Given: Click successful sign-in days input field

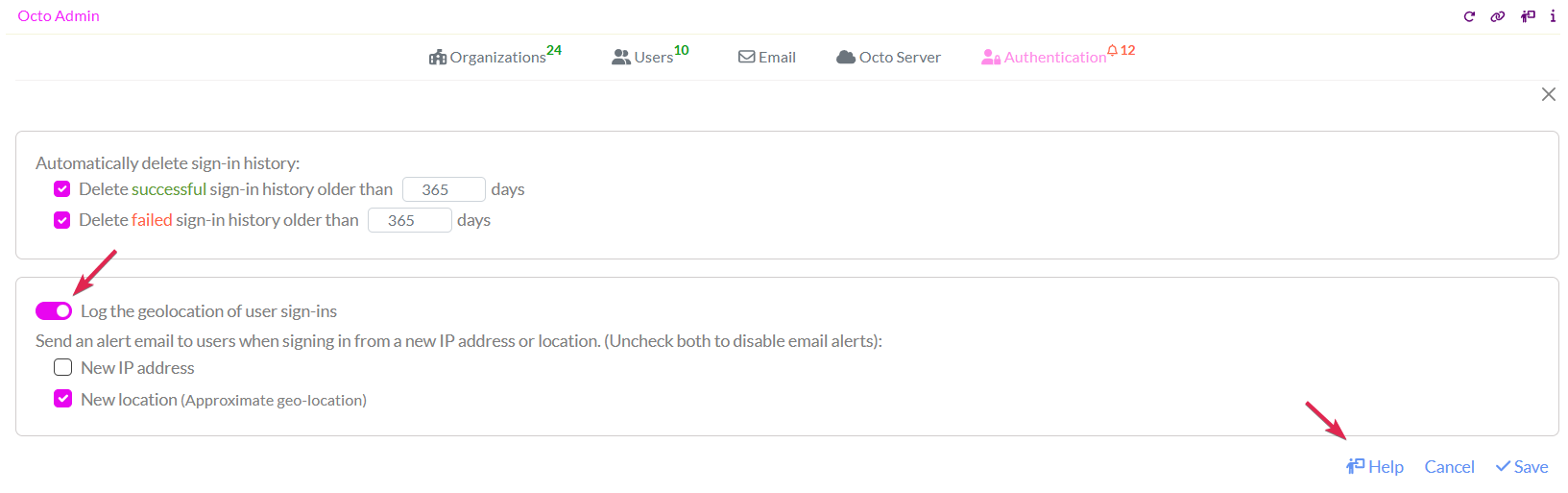Looking at the screenshot, I should coord(443,189).
